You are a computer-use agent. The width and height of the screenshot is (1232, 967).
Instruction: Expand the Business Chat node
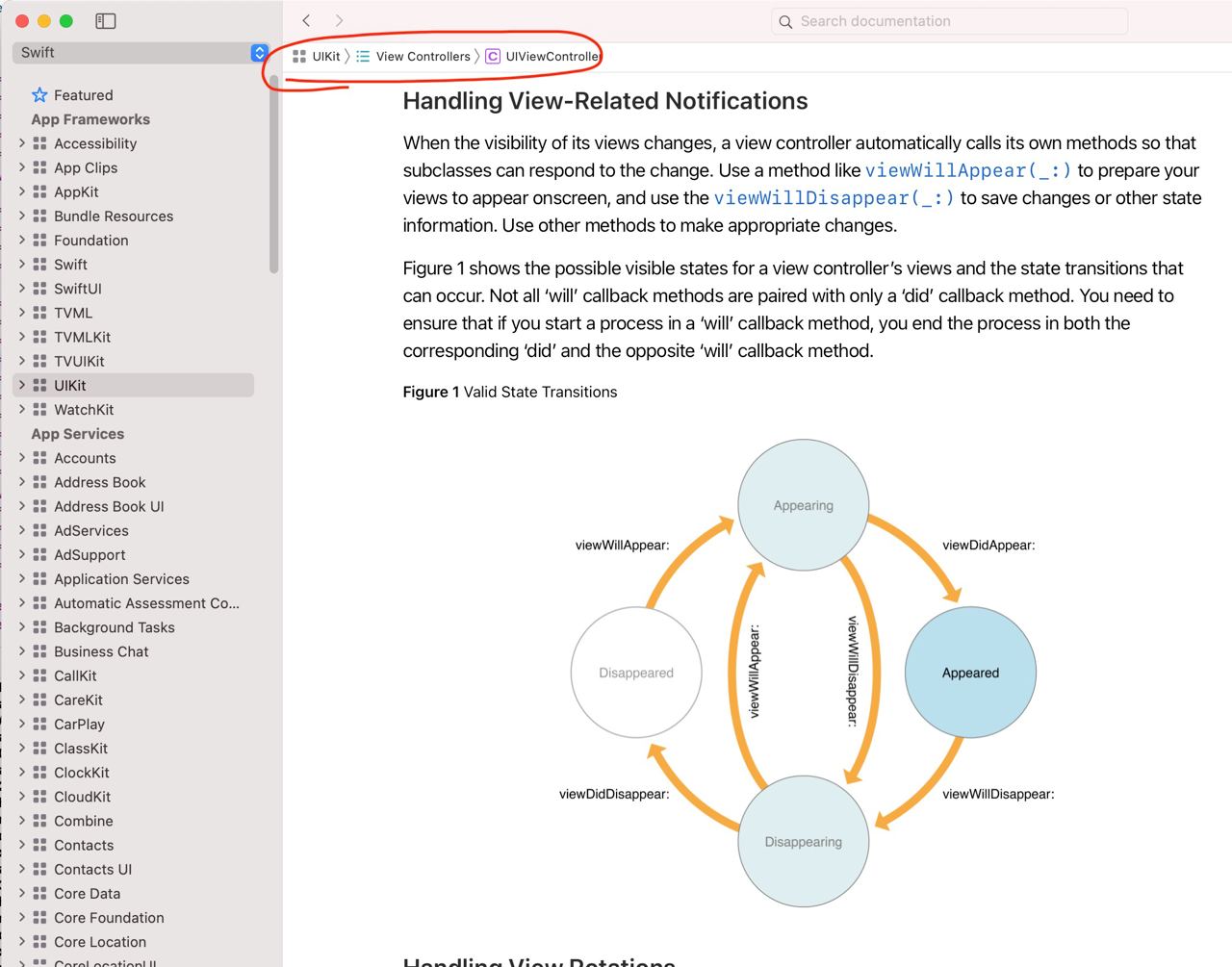[x=22, y=651]
